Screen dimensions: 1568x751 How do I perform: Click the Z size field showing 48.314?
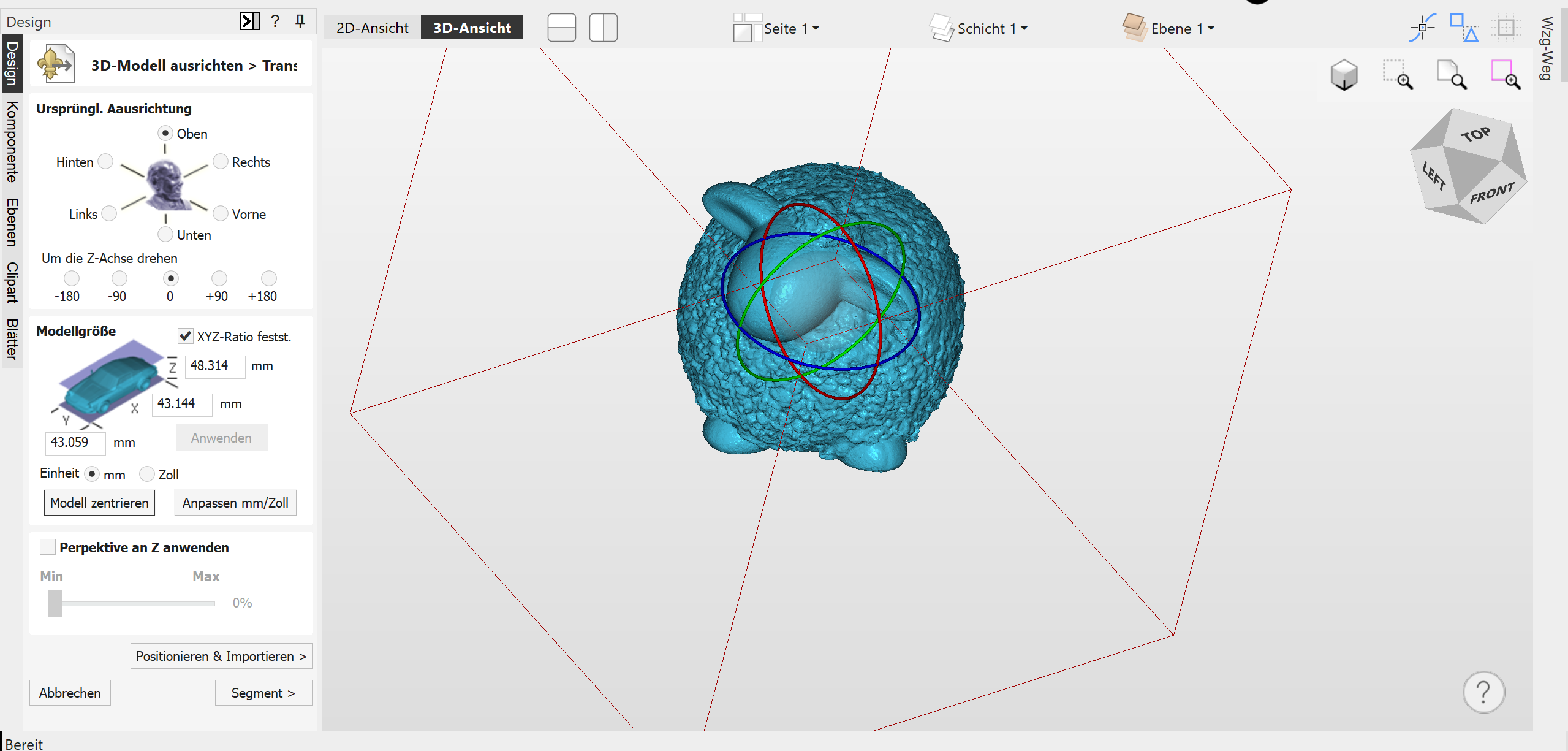point(215,366)
